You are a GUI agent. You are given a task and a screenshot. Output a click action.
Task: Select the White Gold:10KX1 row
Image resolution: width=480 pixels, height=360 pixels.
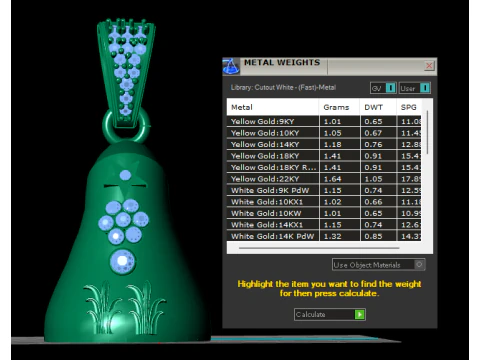point(324,202)
